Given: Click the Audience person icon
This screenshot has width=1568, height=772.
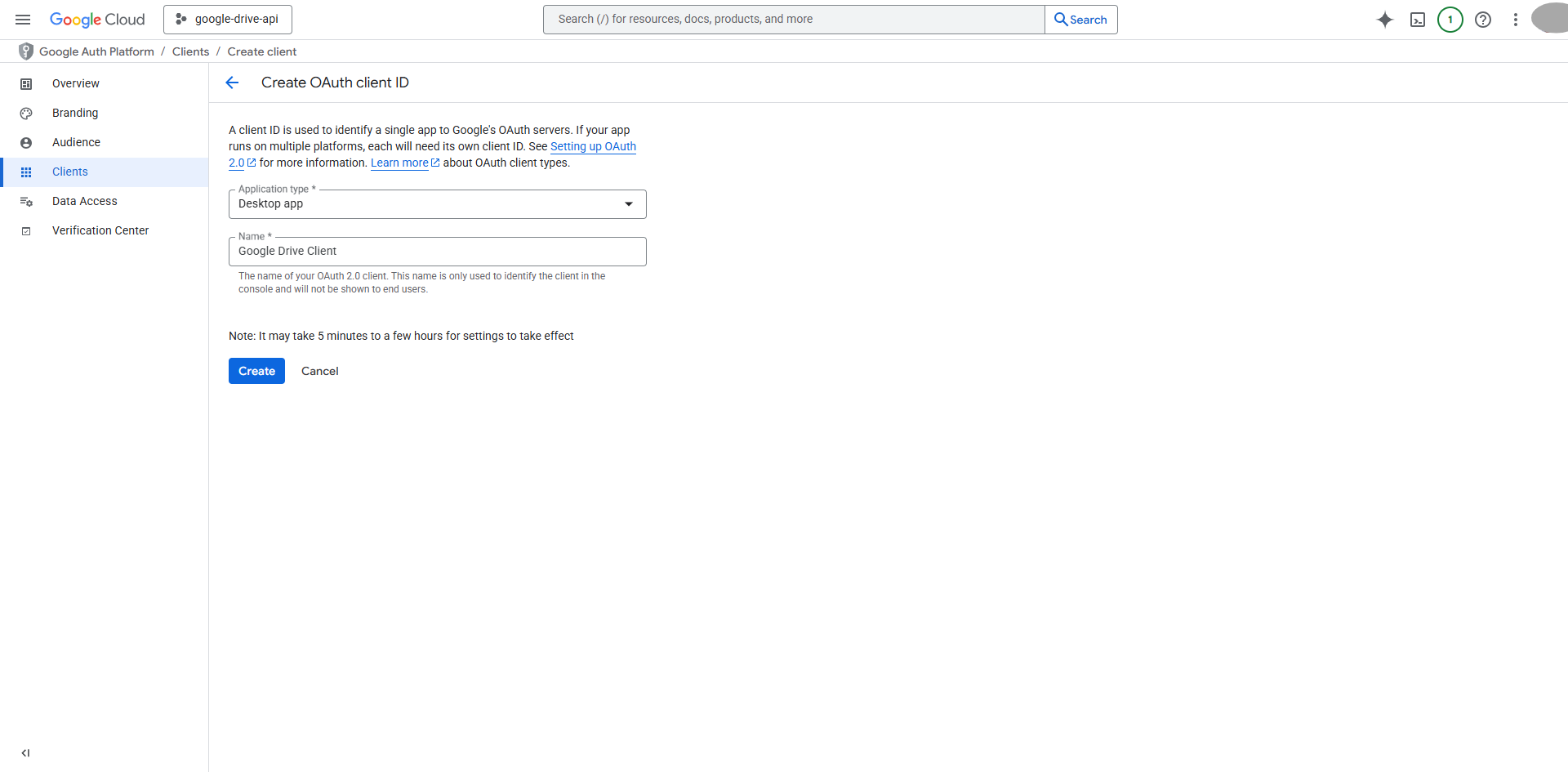Looking at the screenshot, I should coord(26,143).
